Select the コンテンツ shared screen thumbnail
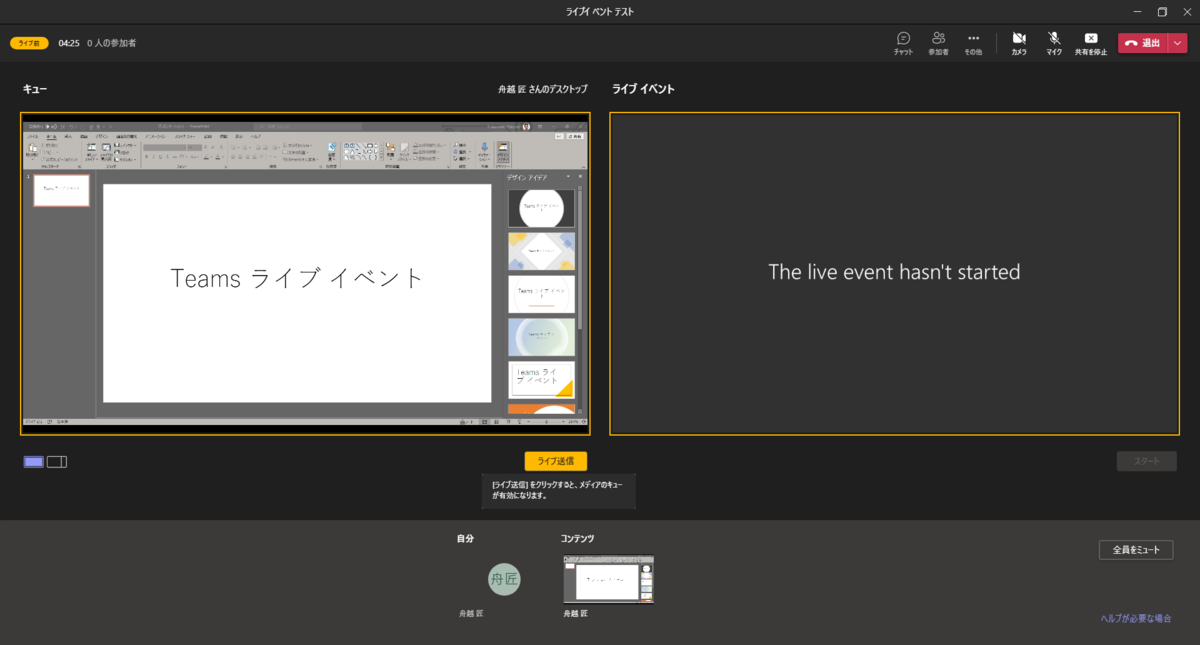This screenshot has height=645, width=1200. pyautogui.click(x=609, y=580)
